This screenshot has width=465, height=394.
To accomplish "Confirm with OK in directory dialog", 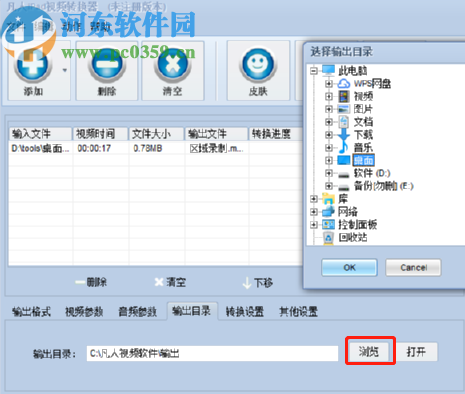I will 349,267.
